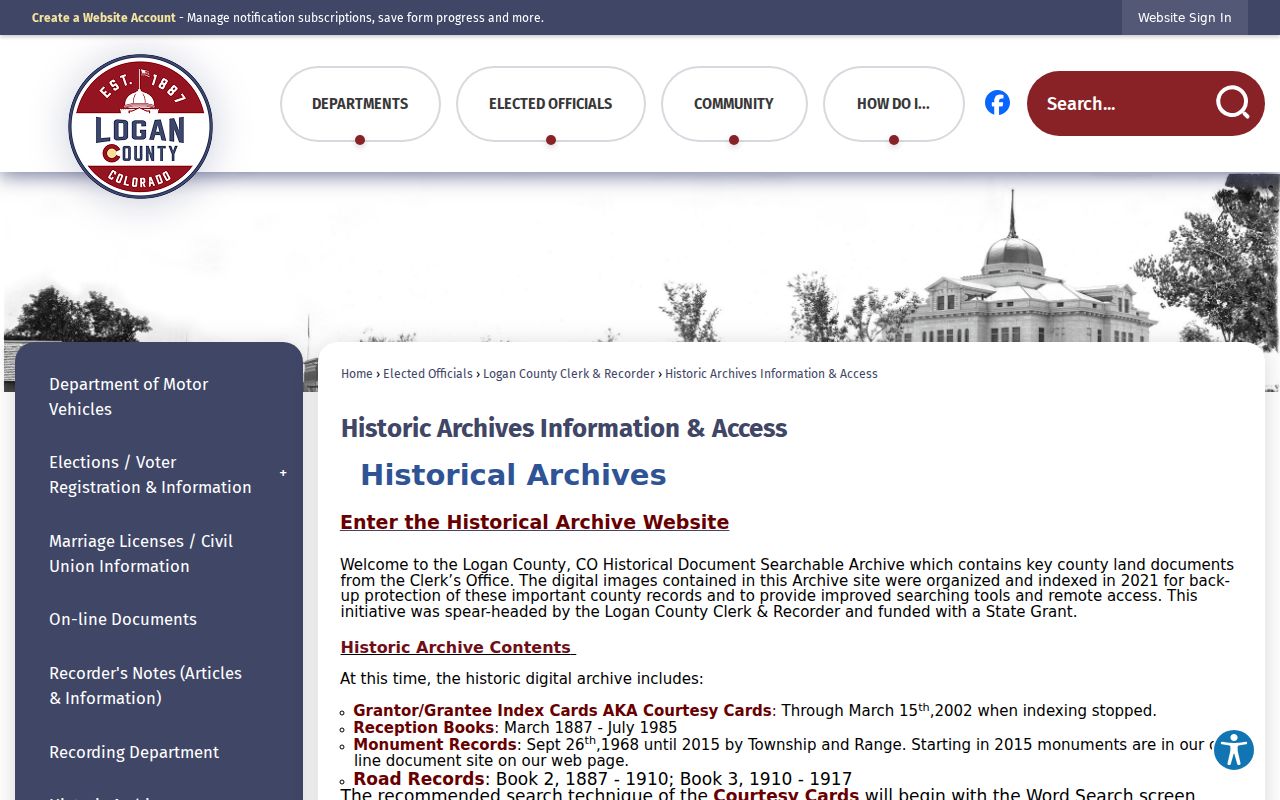Click the Logan County Colorado logo

tap(140, 126)
